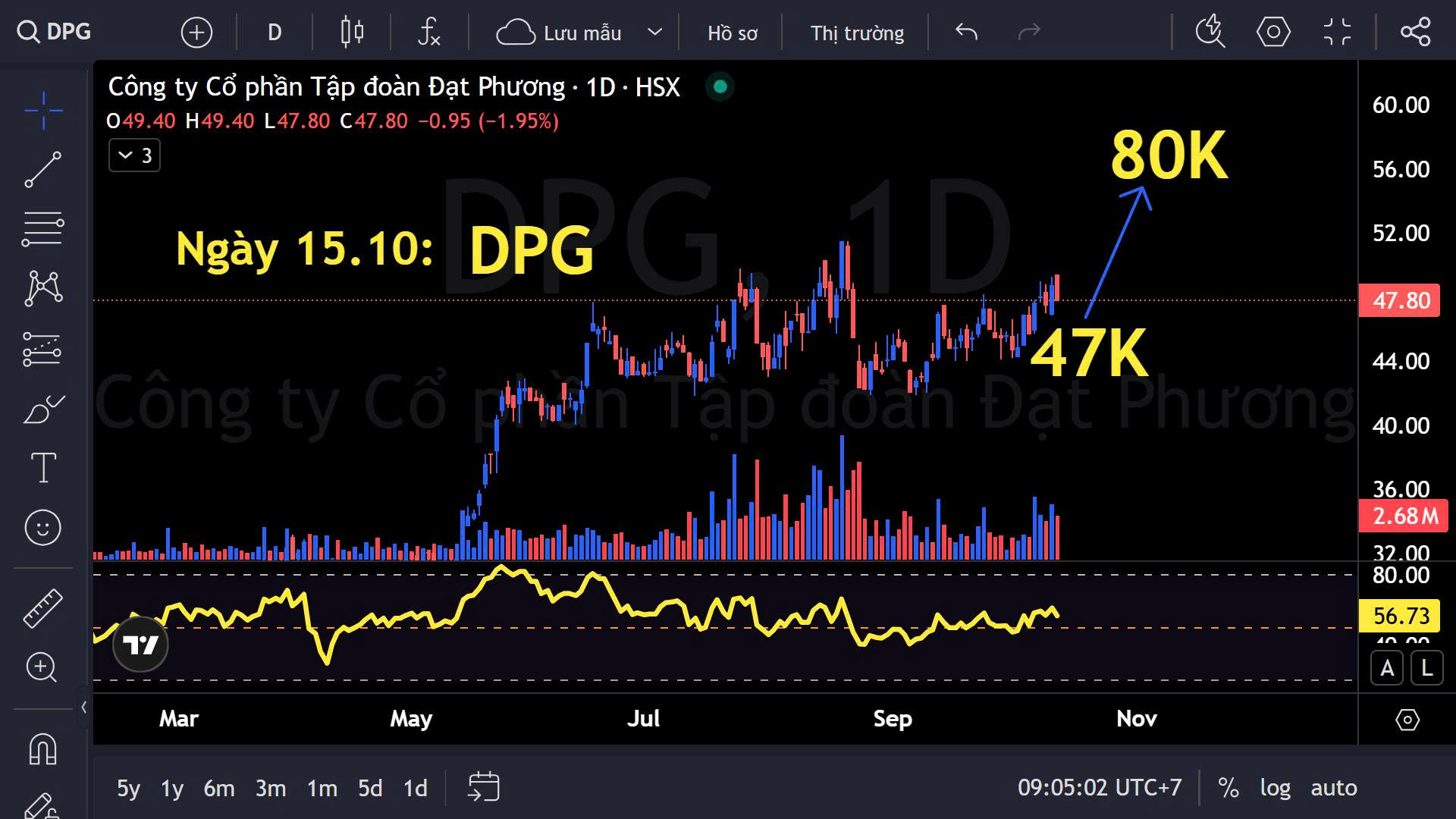Select the ruler measure tool
The height and width of the screenshot is (819, 1456).
[x=43, y=608]
